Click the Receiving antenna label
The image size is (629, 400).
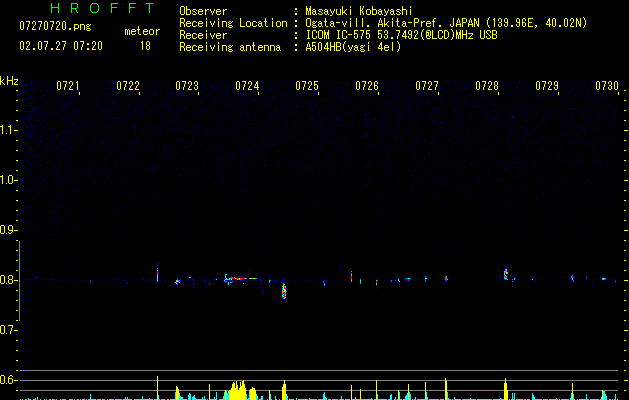230,47
